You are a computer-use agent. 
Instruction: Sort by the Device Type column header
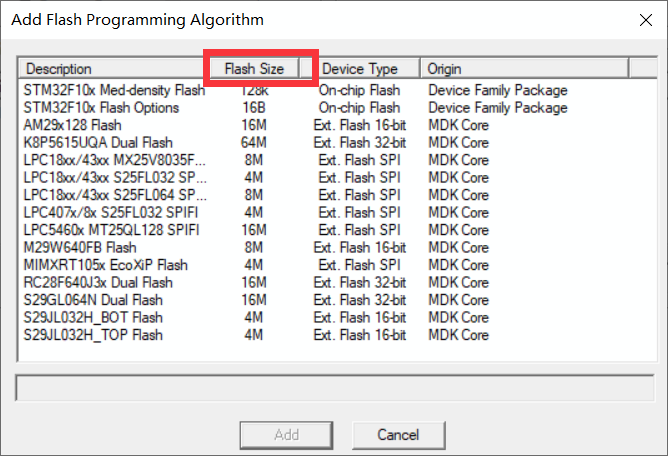click(360, 69)
